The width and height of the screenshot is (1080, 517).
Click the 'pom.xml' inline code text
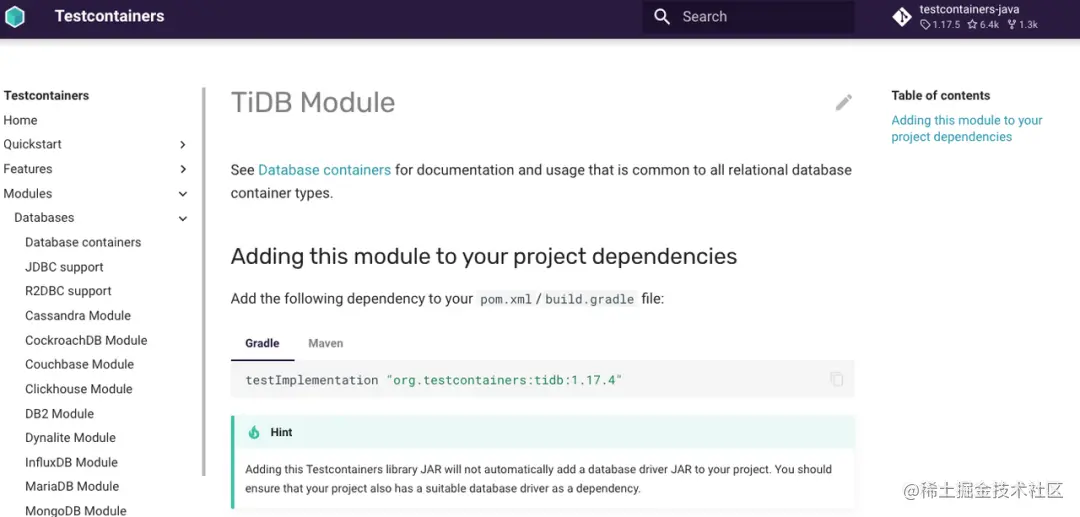[506, 299]
